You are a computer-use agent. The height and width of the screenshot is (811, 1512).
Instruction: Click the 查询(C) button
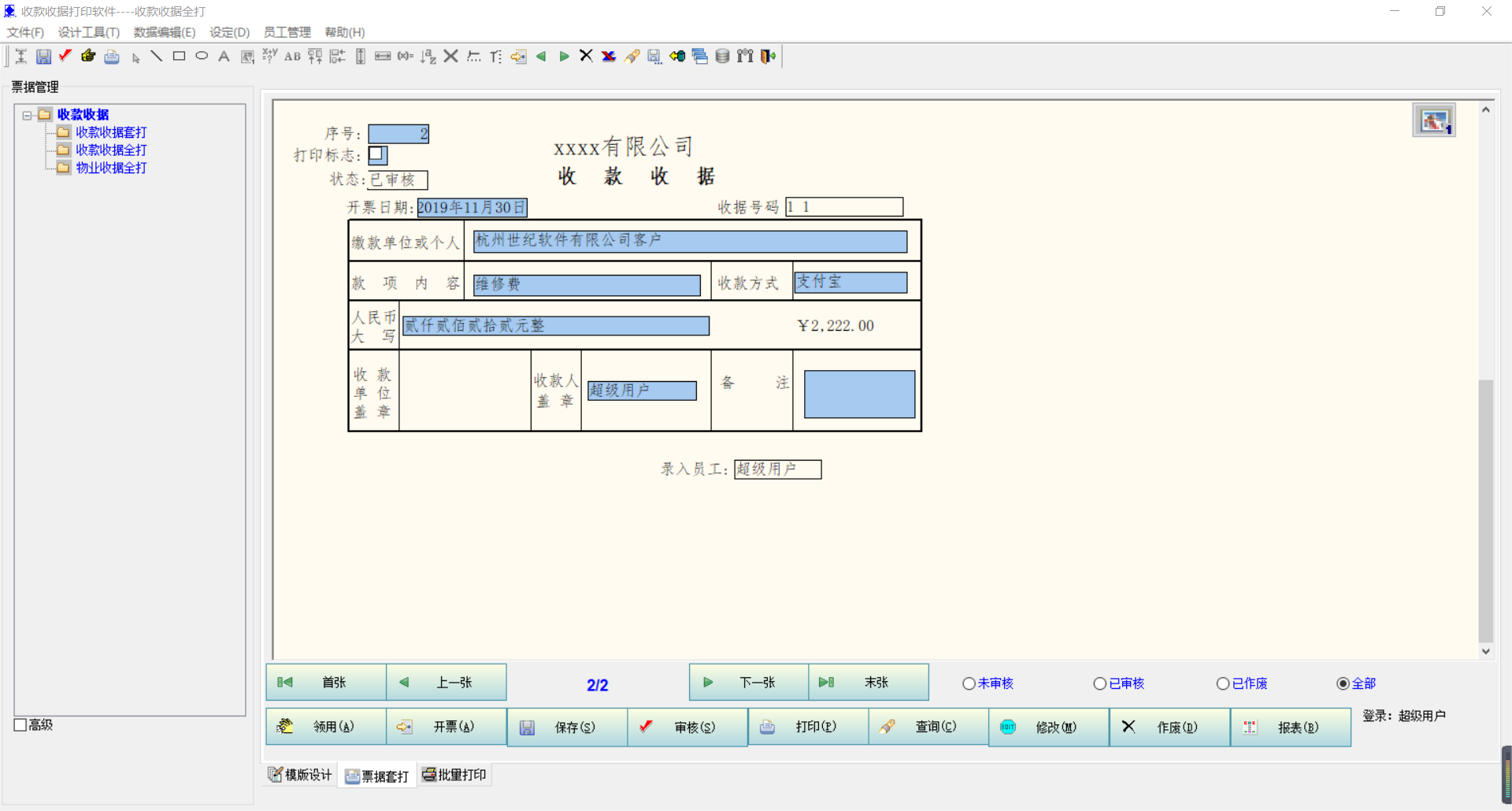point(928,727)
